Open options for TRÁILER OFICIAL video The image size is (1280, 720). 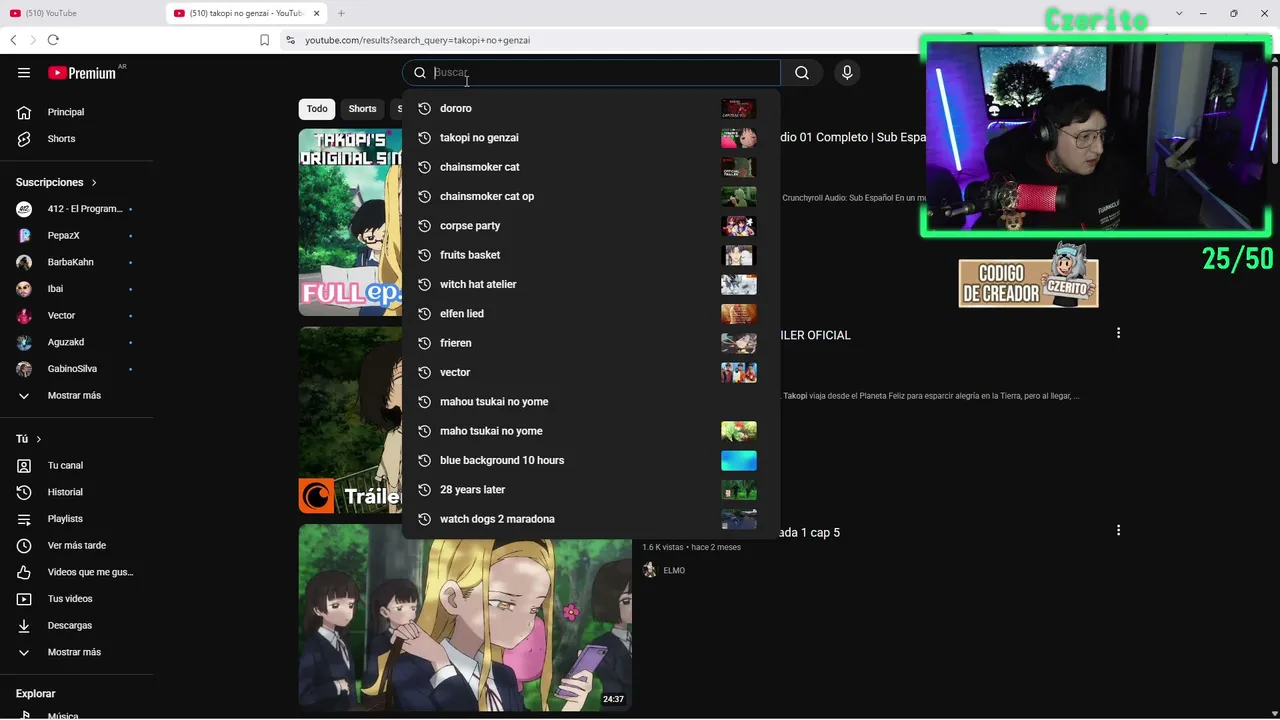coord(1118,333)
